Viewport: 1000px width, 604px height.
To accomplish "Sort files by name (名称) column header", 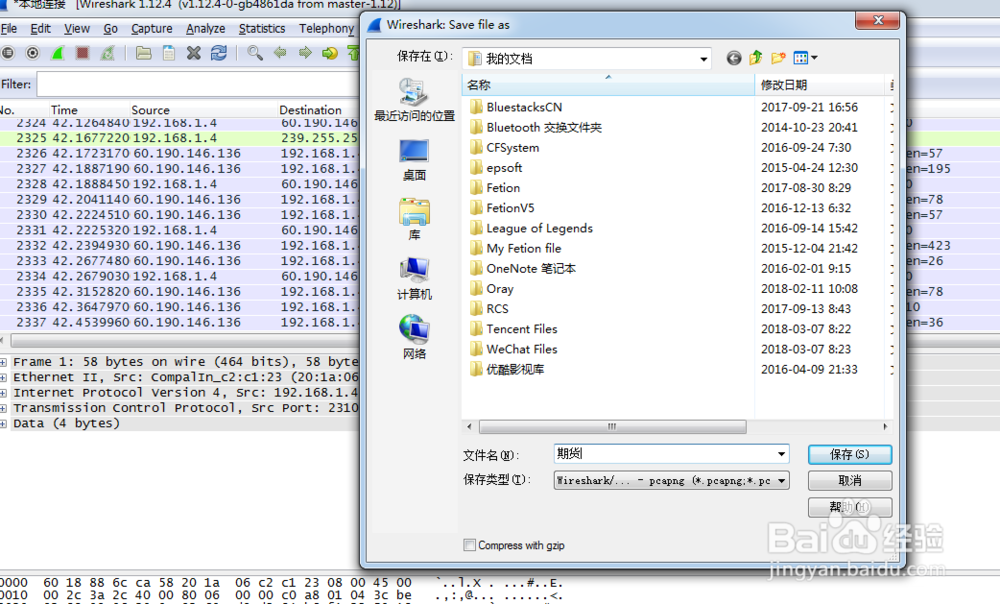I will coord(608,85).
